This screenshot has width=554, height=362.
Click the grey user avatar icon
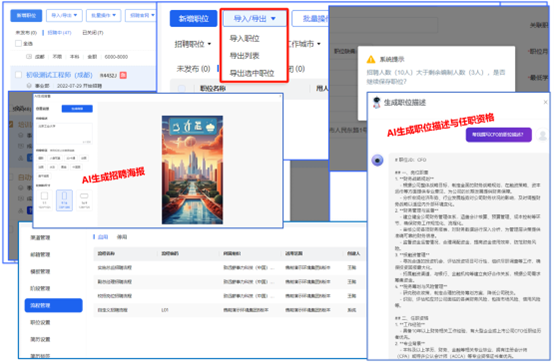[x=542, y=134]
